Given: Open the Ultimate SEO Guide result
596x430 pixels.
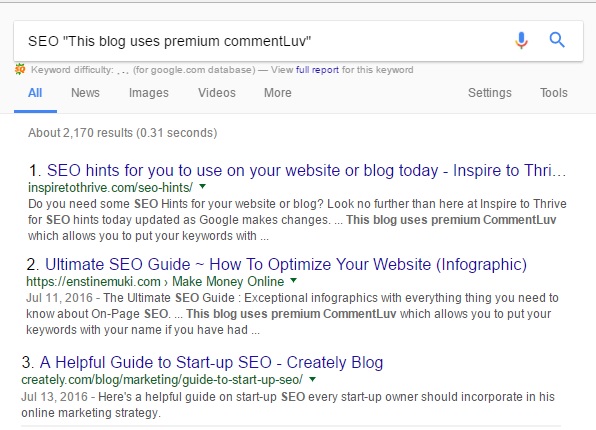Looking at the screenshot, I should click(286, 264).
